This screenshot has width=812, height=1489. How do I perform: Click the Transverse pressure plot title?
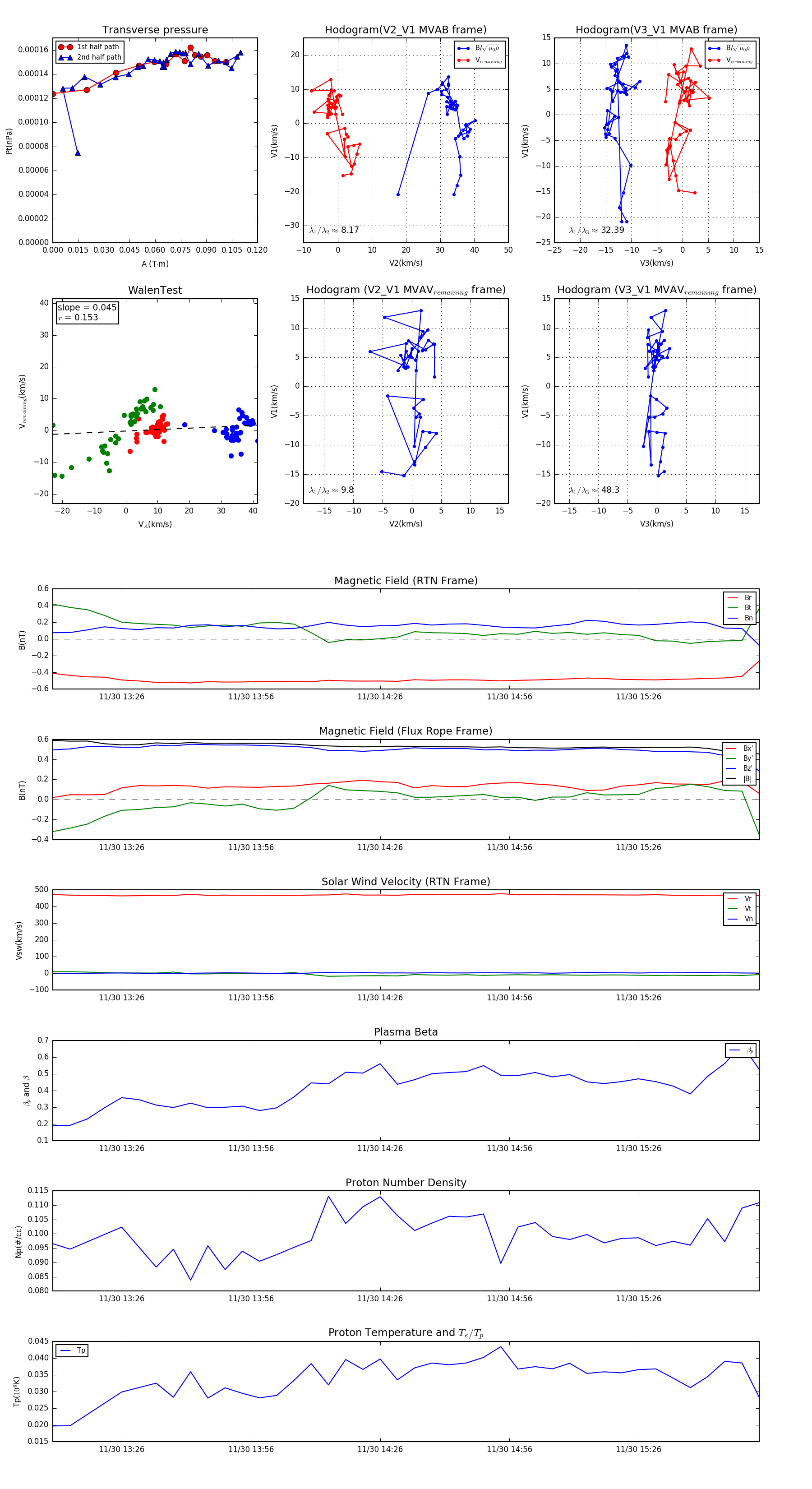pos(155,30)
